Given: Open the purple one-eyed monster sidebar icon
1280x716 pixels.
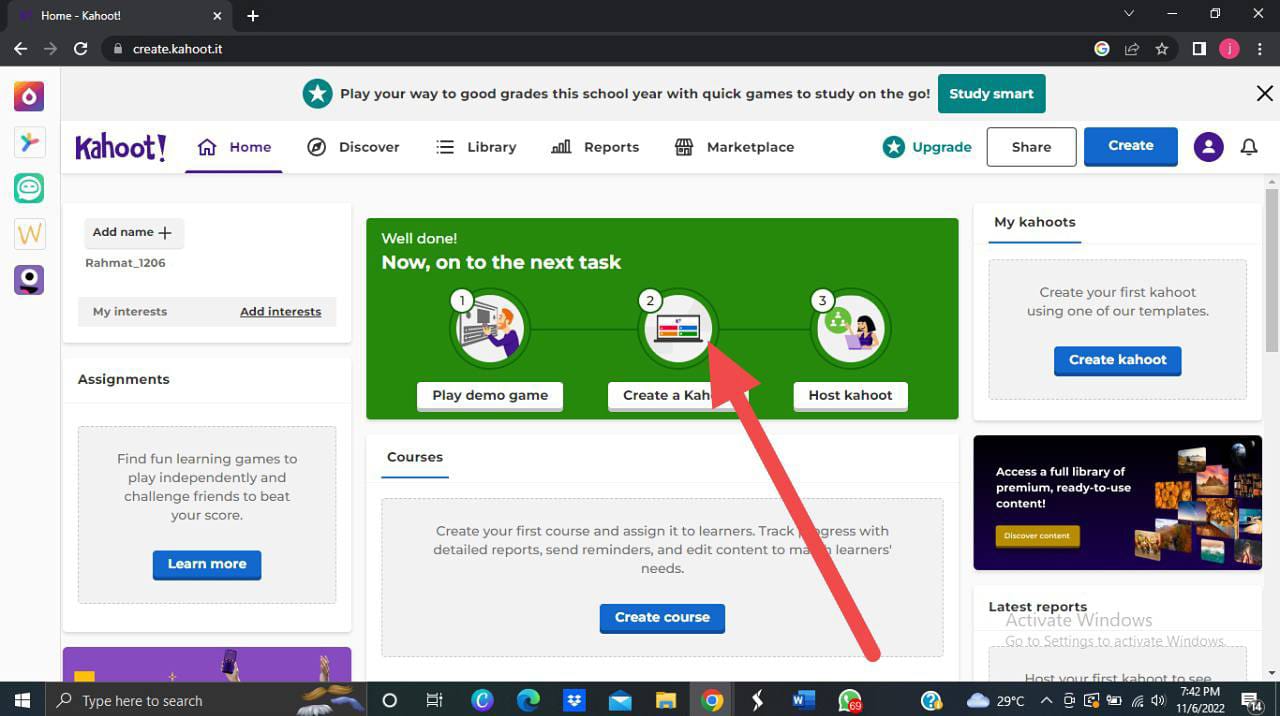Looking at the screenshot, I should tap(29, 280).
